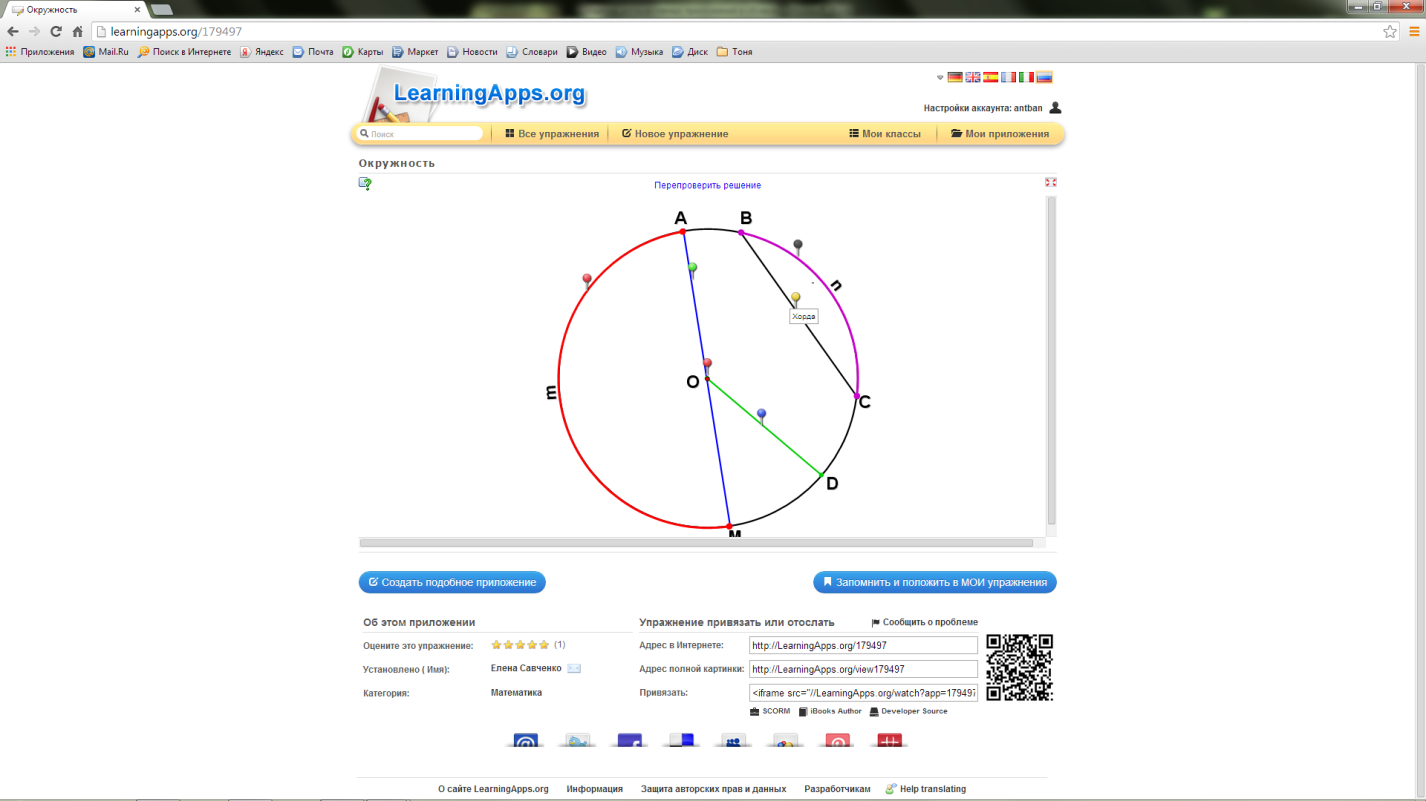The height and width of the screenshot is (801, 1426).
Task: Click the QR code image
Action: (1020, 668)
